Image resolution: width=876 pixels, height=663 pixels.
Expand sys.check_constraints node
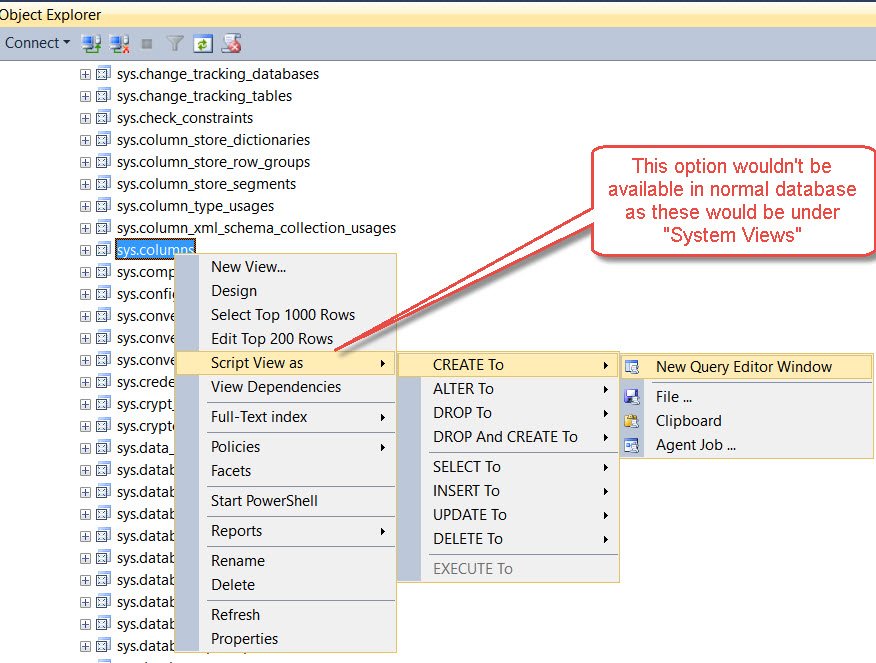(85, 118)
